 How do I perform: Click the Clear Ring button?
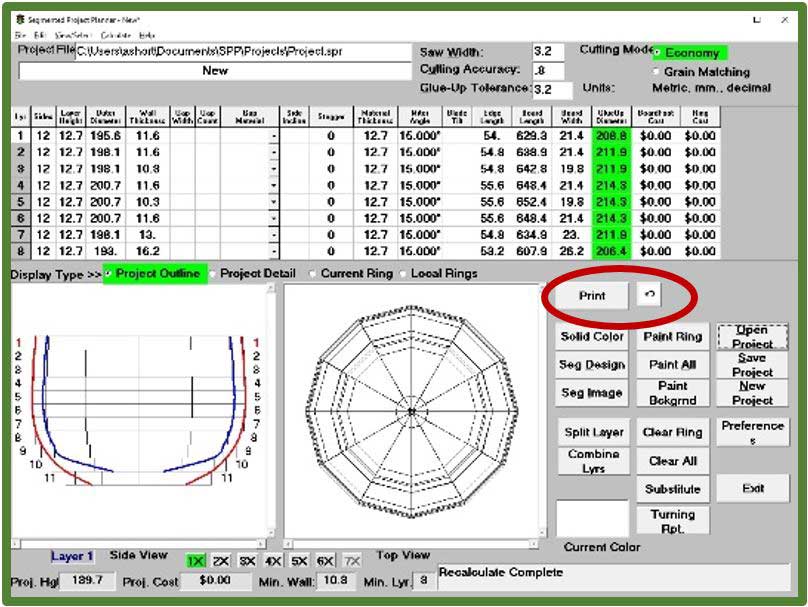click(672, 432)
